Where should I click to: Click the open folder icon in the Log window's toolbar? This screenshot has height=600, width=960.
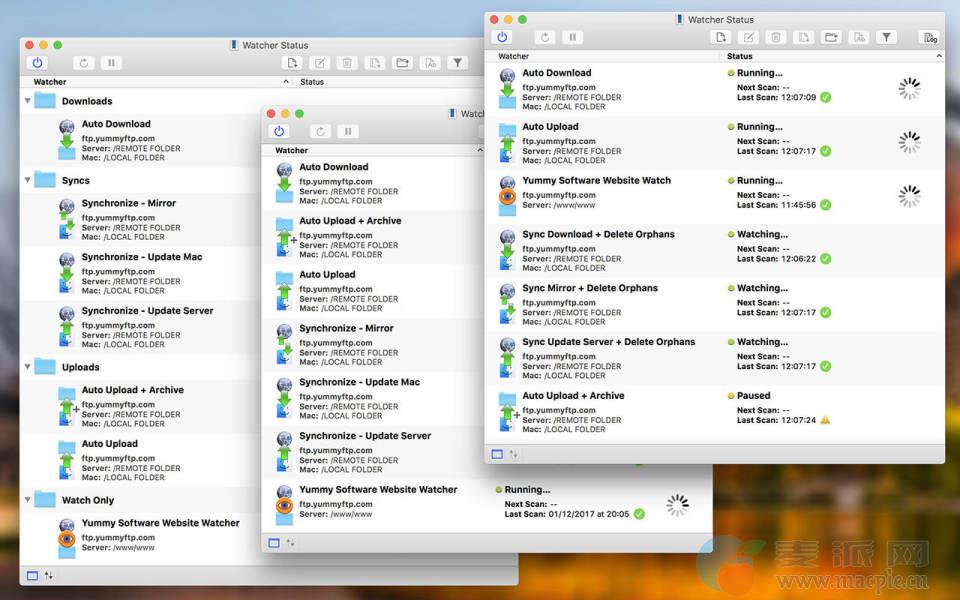830,37
